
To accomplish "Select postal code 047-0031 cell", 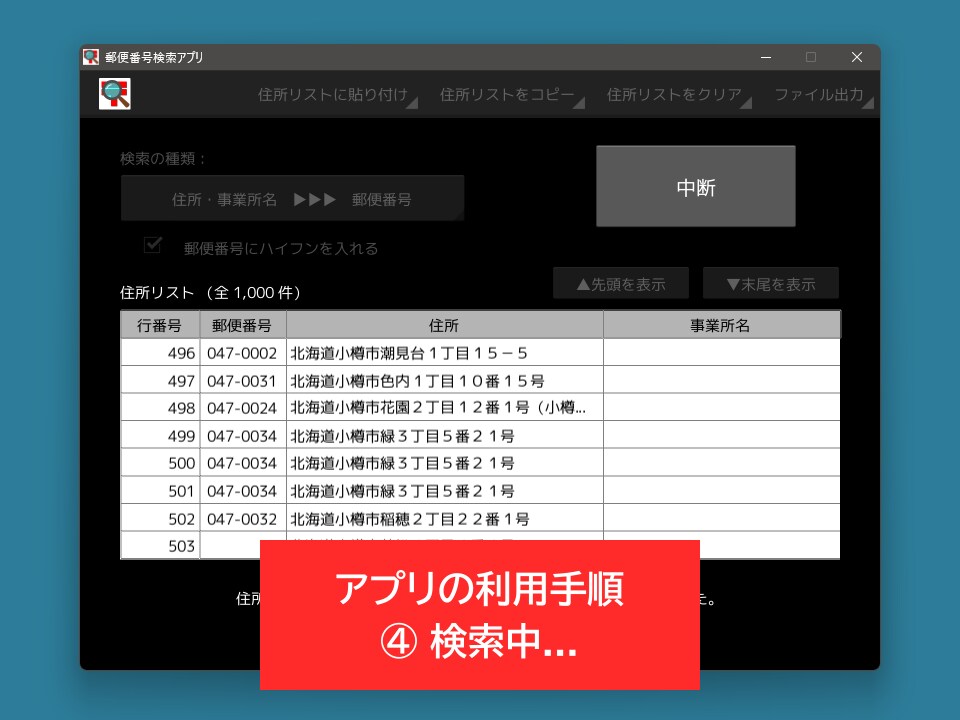I will click(243, 380).
